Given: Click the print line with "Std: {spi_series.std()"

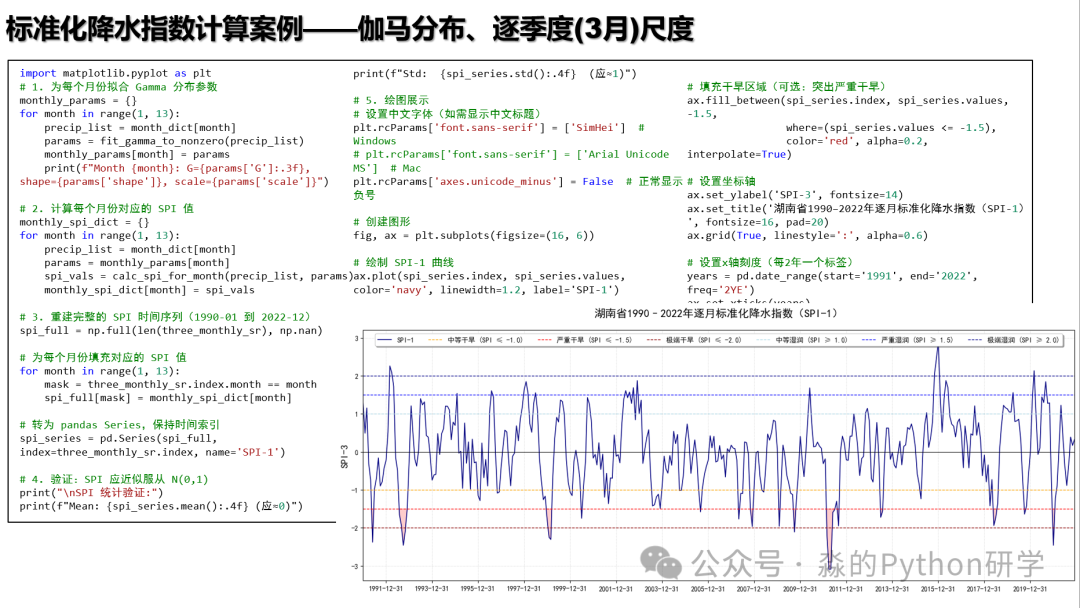Looking at the screenshot, I should click(495, 74).
